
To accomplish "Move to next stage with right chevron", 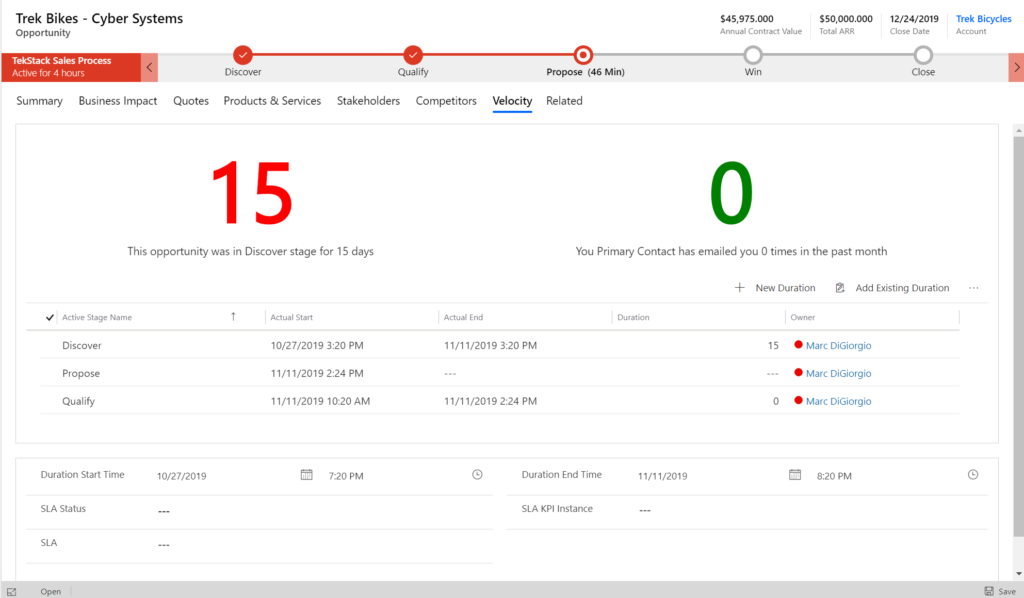I will coord(1016,67).
